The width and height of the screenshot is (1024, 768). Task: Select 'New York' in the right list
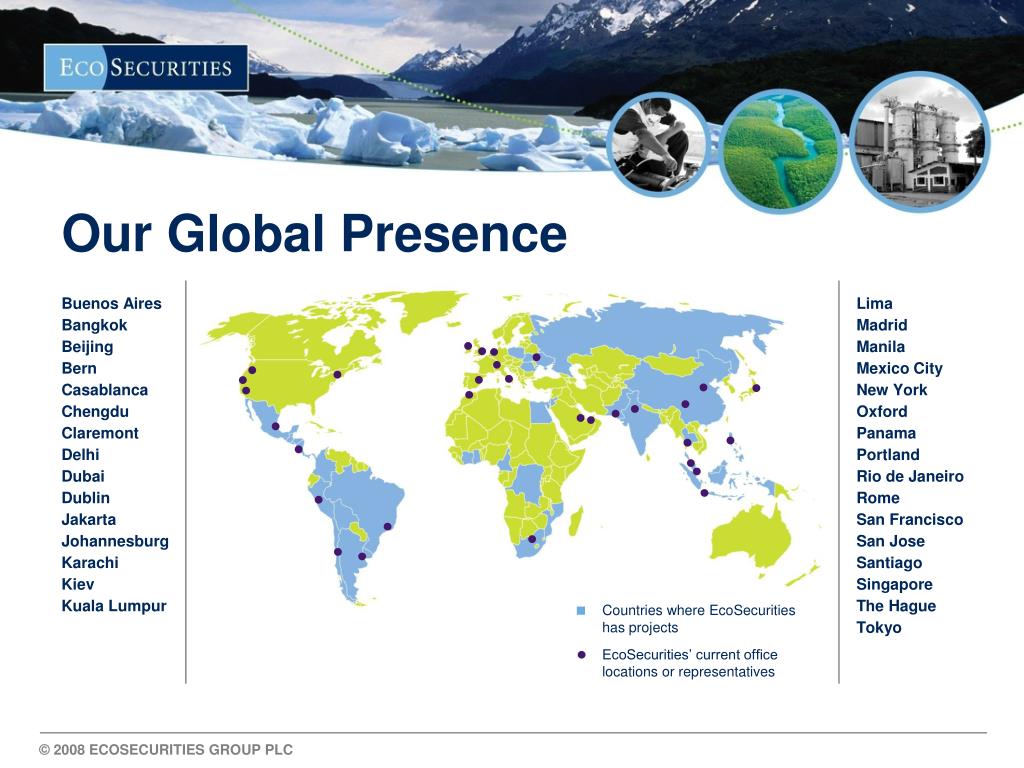tap(891, 390)
